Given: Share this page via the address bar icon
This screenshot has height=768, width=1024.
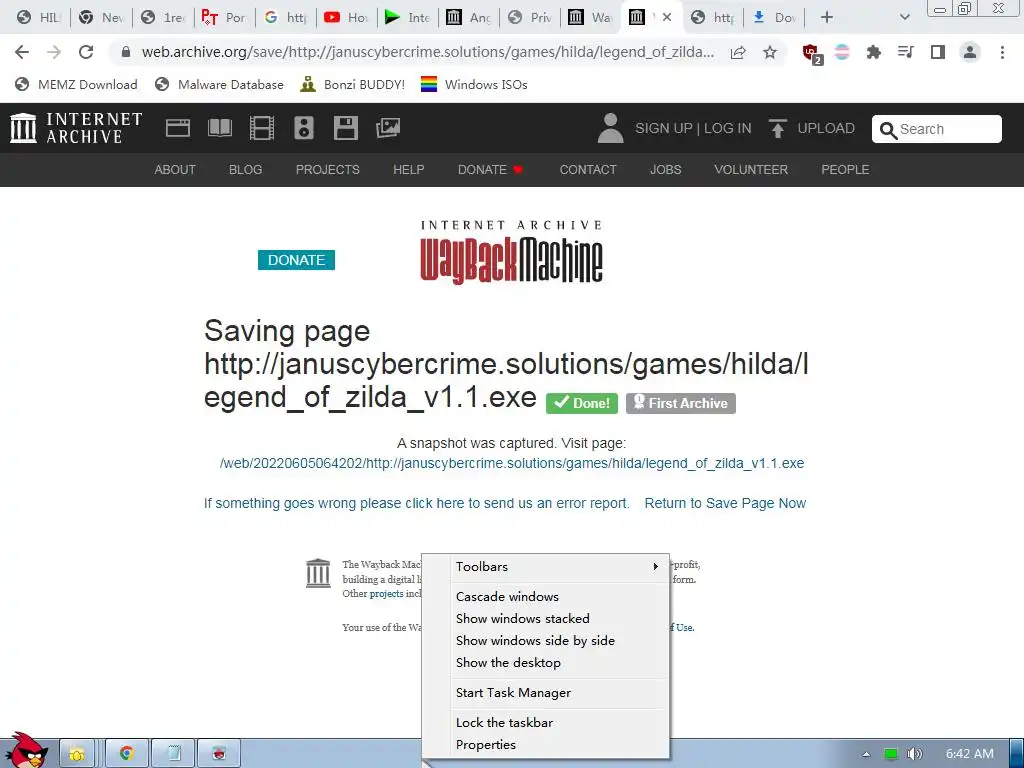Looking at the screenshot, I should tap(738, 52).
